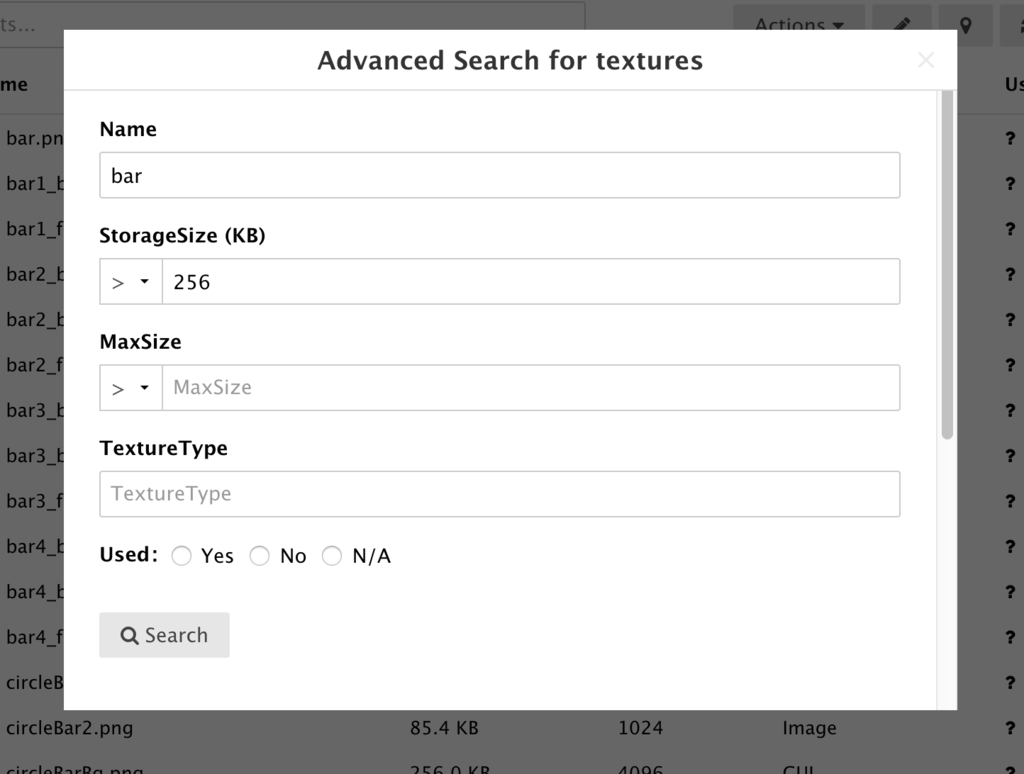Open the StorageSize comparison operator dropdown
Viewport: 1024px width, 774px height.
[131, 282]
